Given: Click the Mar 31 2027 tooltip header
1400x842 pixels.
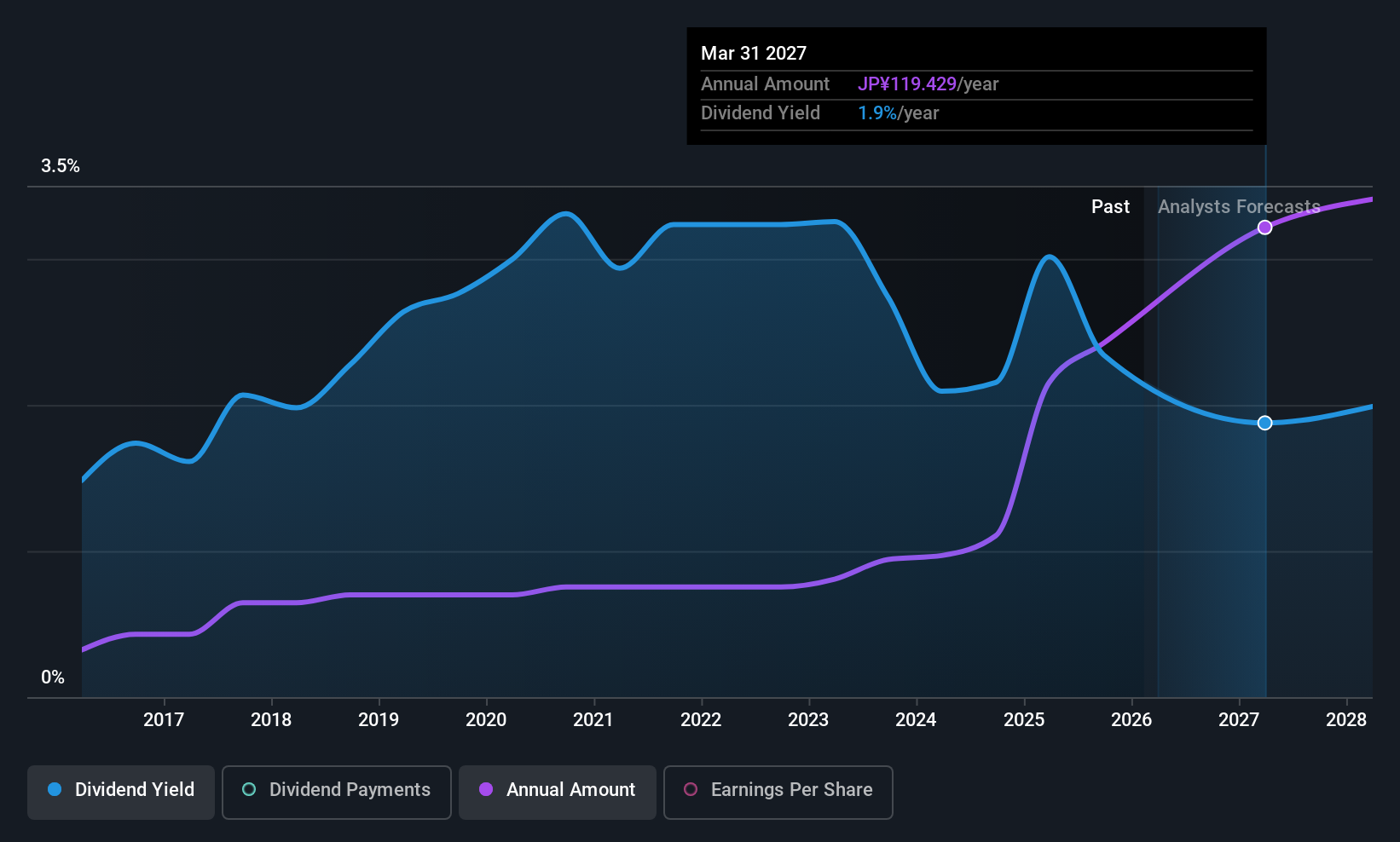Looking at the screenshot, I should [754, 54].
